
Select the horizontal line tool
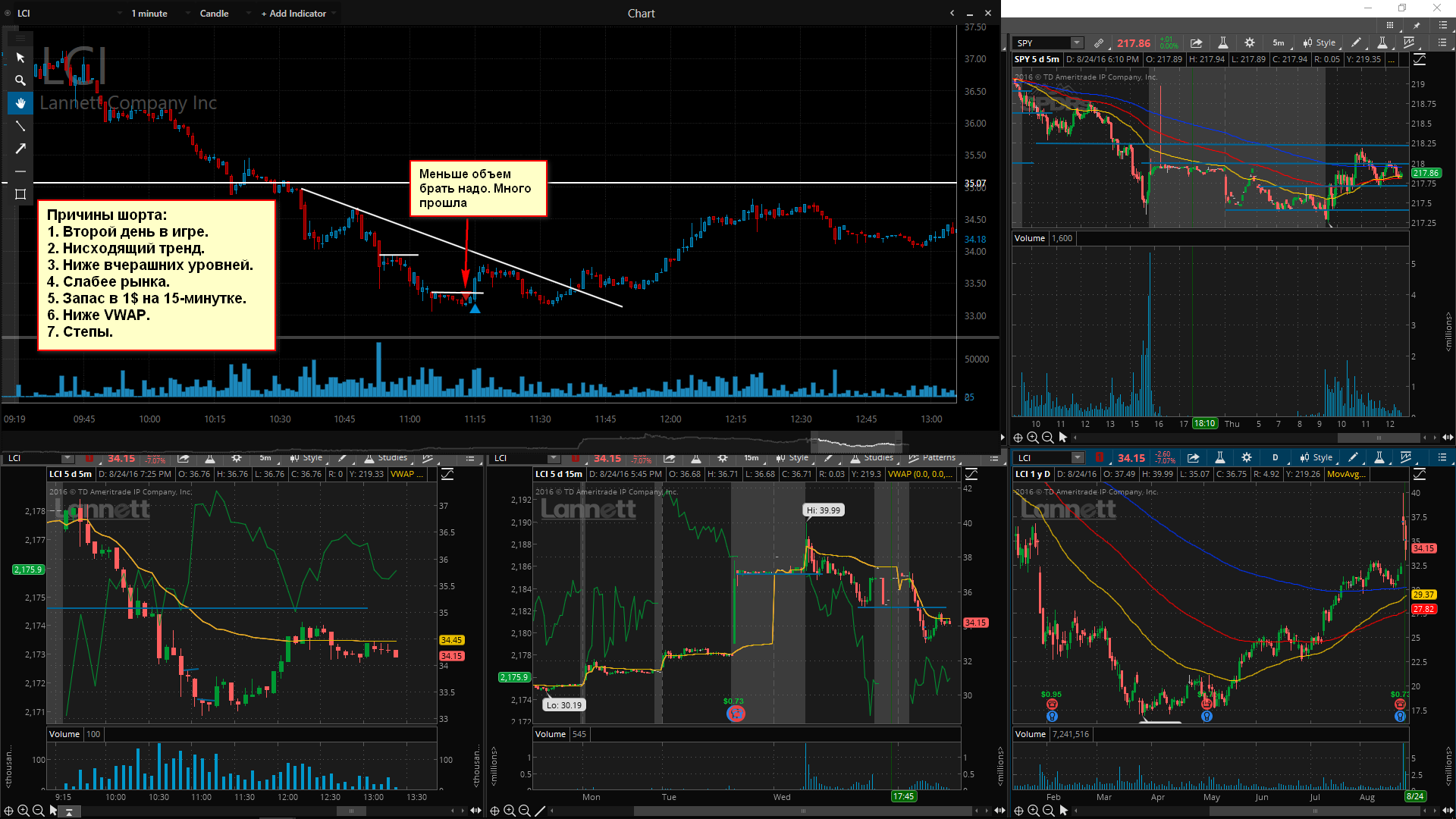tap(20, 171)
